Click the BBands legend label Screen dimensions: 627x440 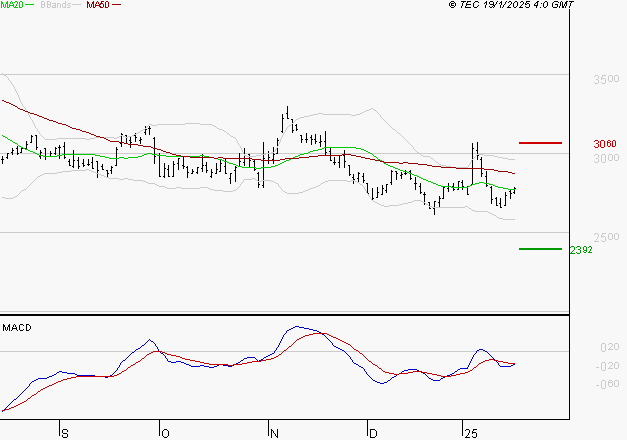[54, 5]
